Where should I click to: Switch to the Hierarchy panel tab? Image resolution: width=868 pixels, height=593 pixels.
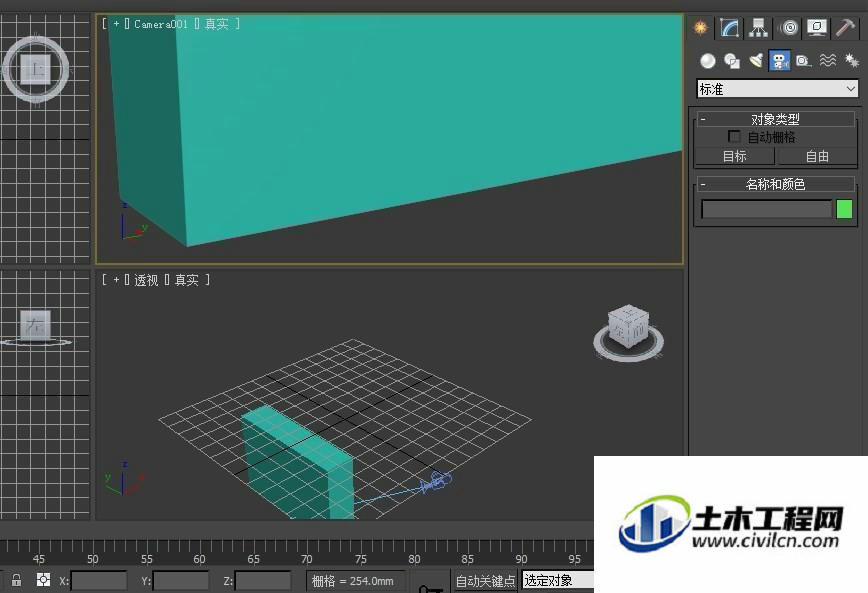[758, 27]
